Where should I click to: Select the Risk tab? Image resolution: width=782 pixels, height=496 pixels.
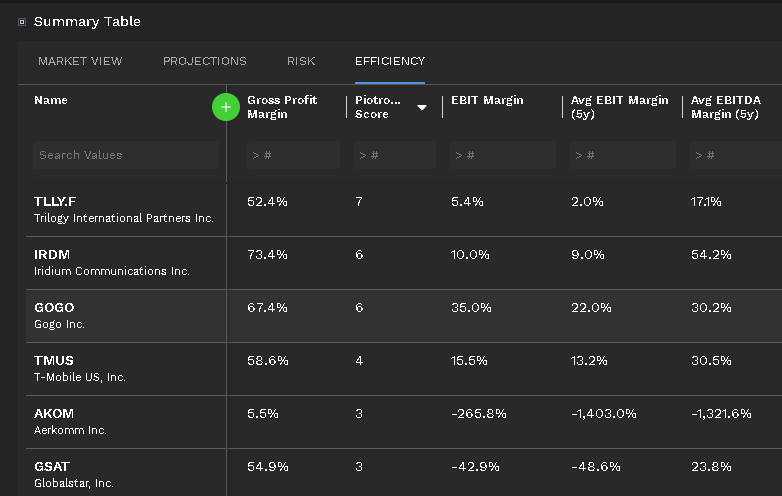point(300,61)
